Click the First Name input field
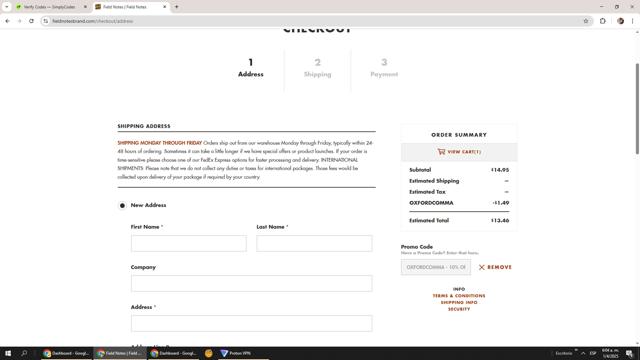Viewport: 640px width, 360px height. (189, 243)
